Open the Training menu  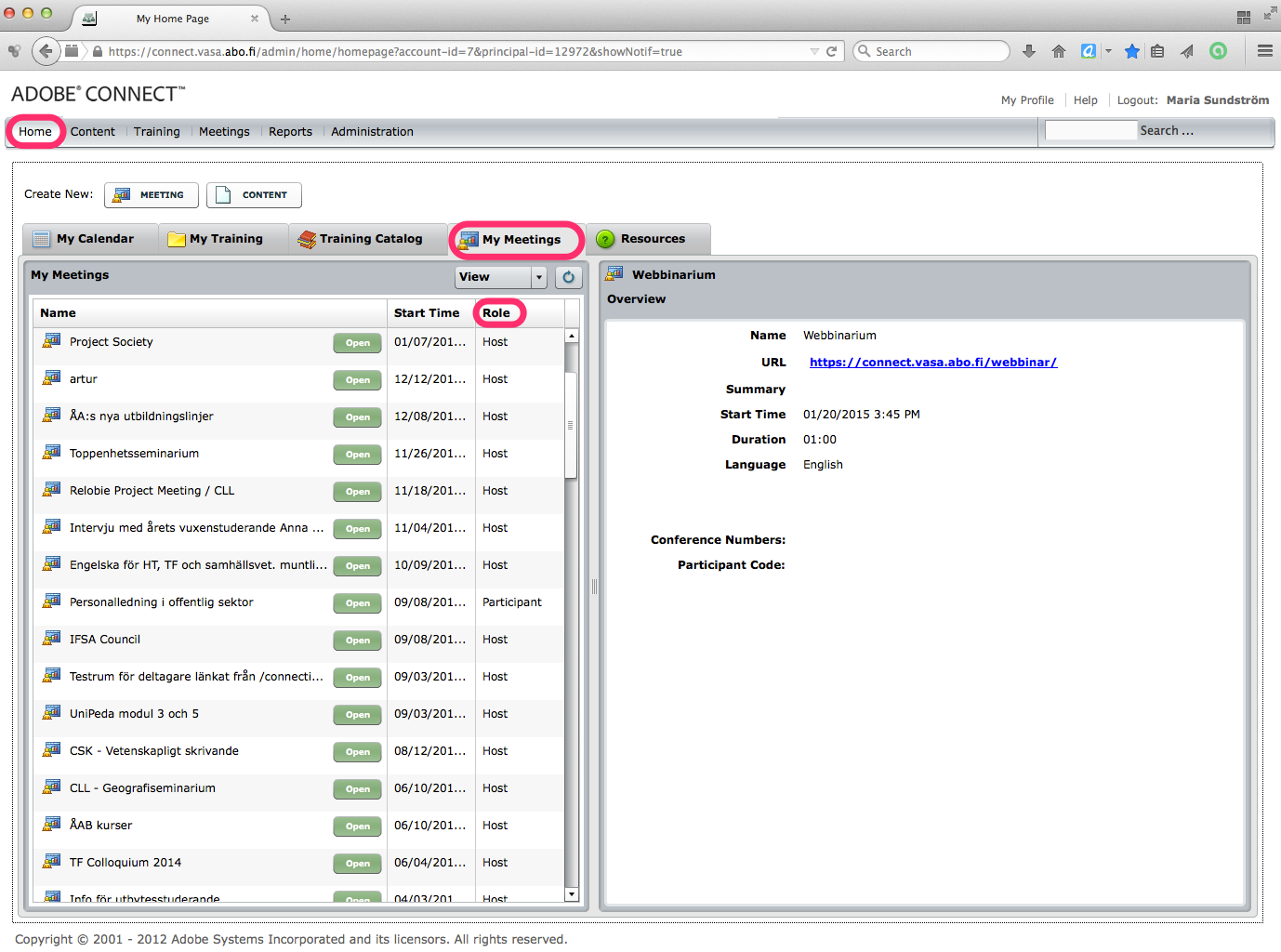(x=157, y=131)
